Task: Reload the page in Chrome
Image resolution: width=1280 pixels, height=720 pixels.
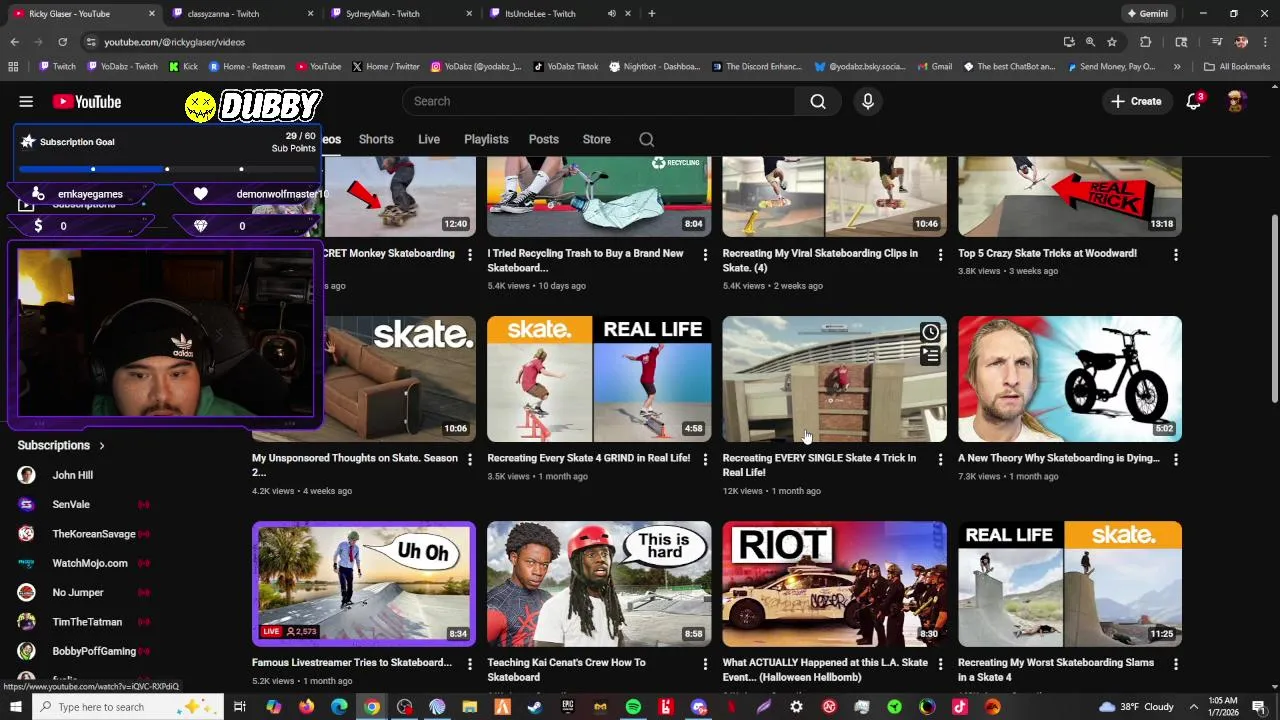Action: (x=62, y=42)
